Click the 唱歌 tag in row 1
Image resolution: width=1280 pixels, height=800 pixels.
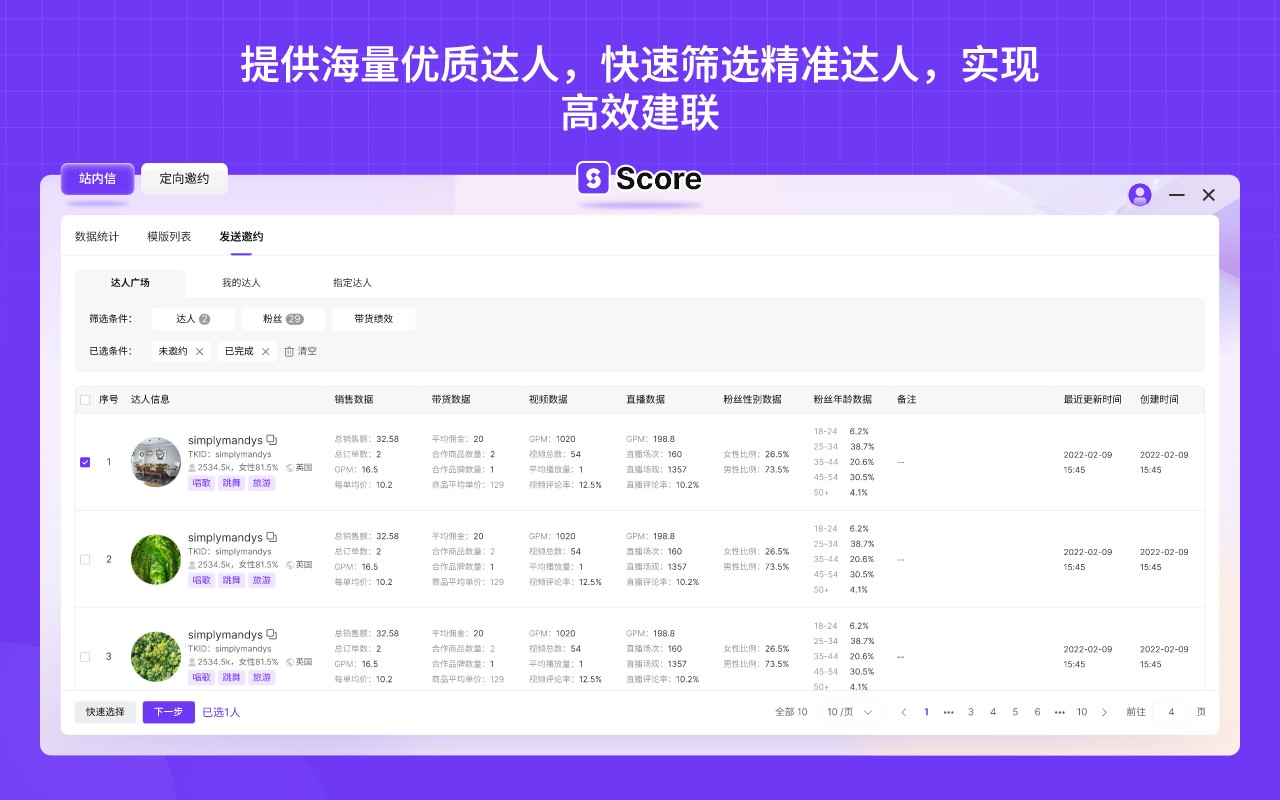click(201, 483)
